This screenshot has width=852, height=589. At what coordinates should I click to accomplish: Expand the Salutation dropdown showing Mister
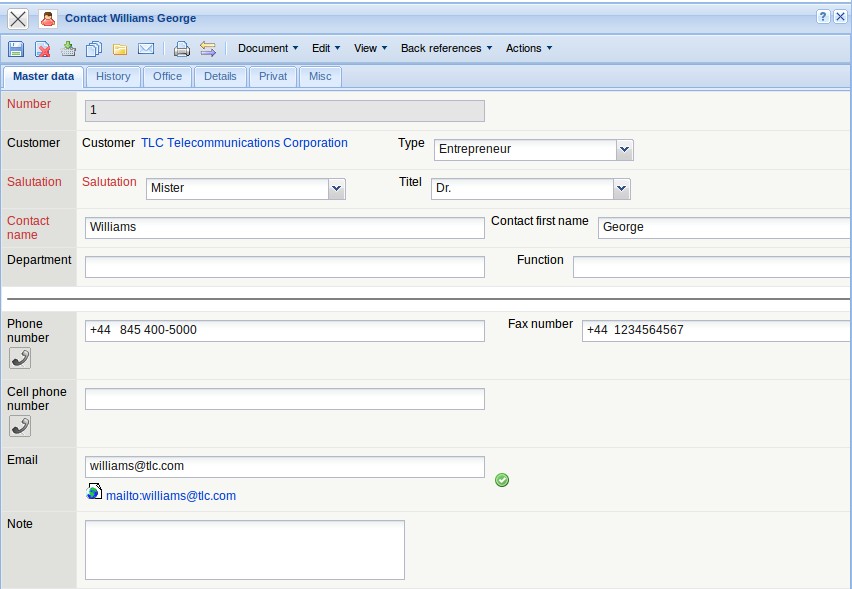pos(336,188)
